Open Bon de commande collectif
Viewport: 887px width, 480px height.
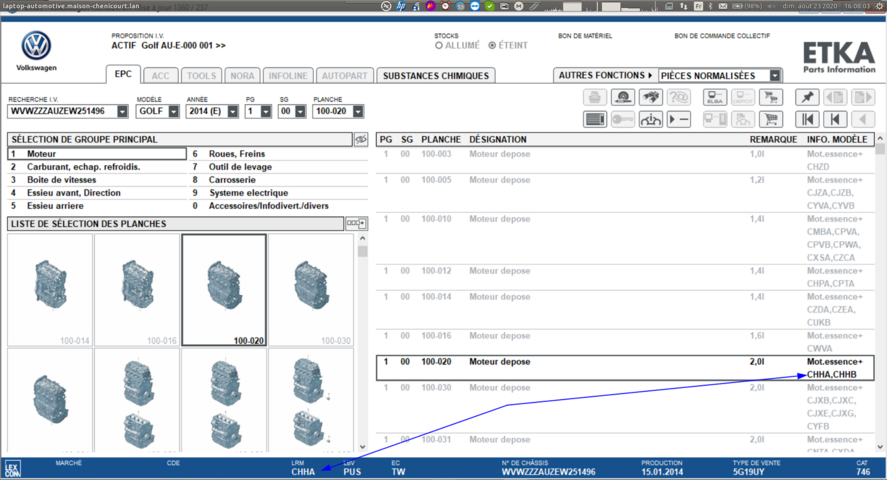click(722, 36)
